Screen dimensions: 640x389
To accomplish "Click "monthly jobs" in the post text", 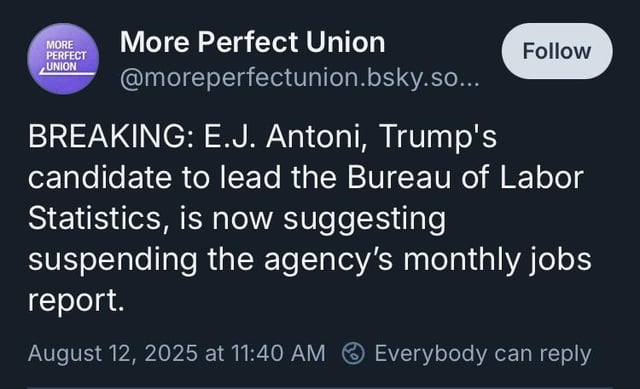I will [x=497, y=261].
